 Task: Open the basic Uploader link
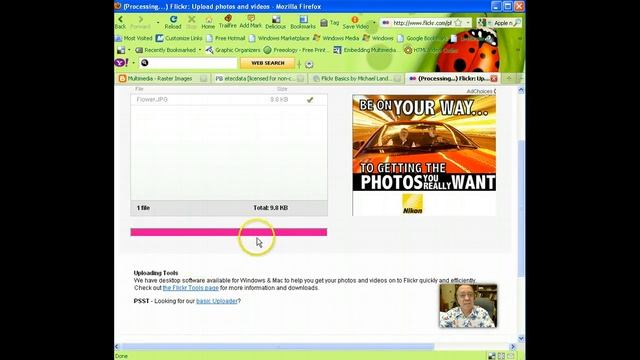point(217,301)
